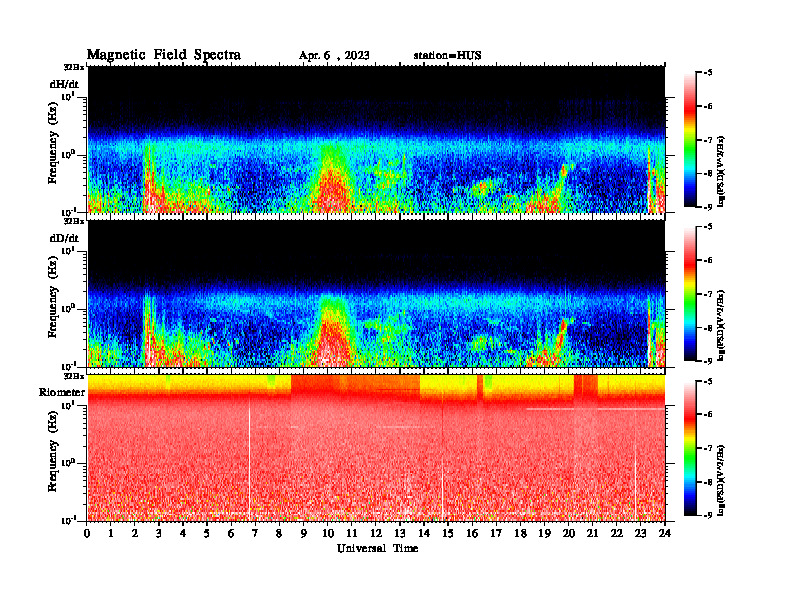This screenshot has width=792, height=612.
Task: Click the "23" hour tick label
Action: [641, 533]
